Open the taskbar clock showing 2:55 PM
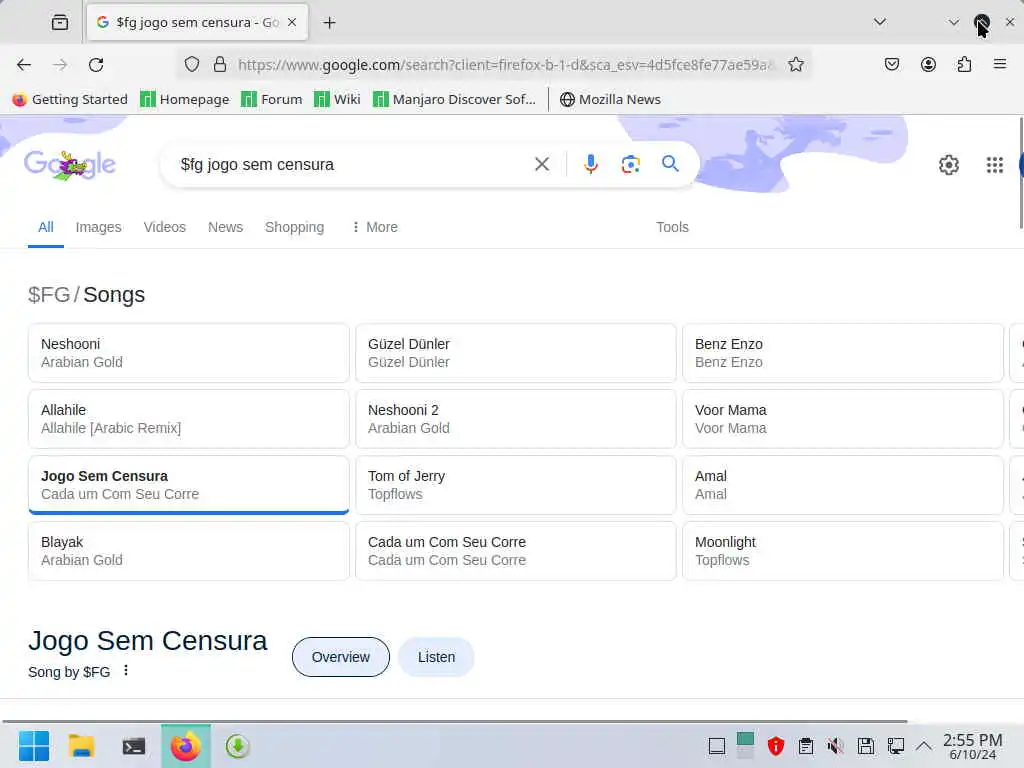1024x768 pixels. (x=972, y=746)
